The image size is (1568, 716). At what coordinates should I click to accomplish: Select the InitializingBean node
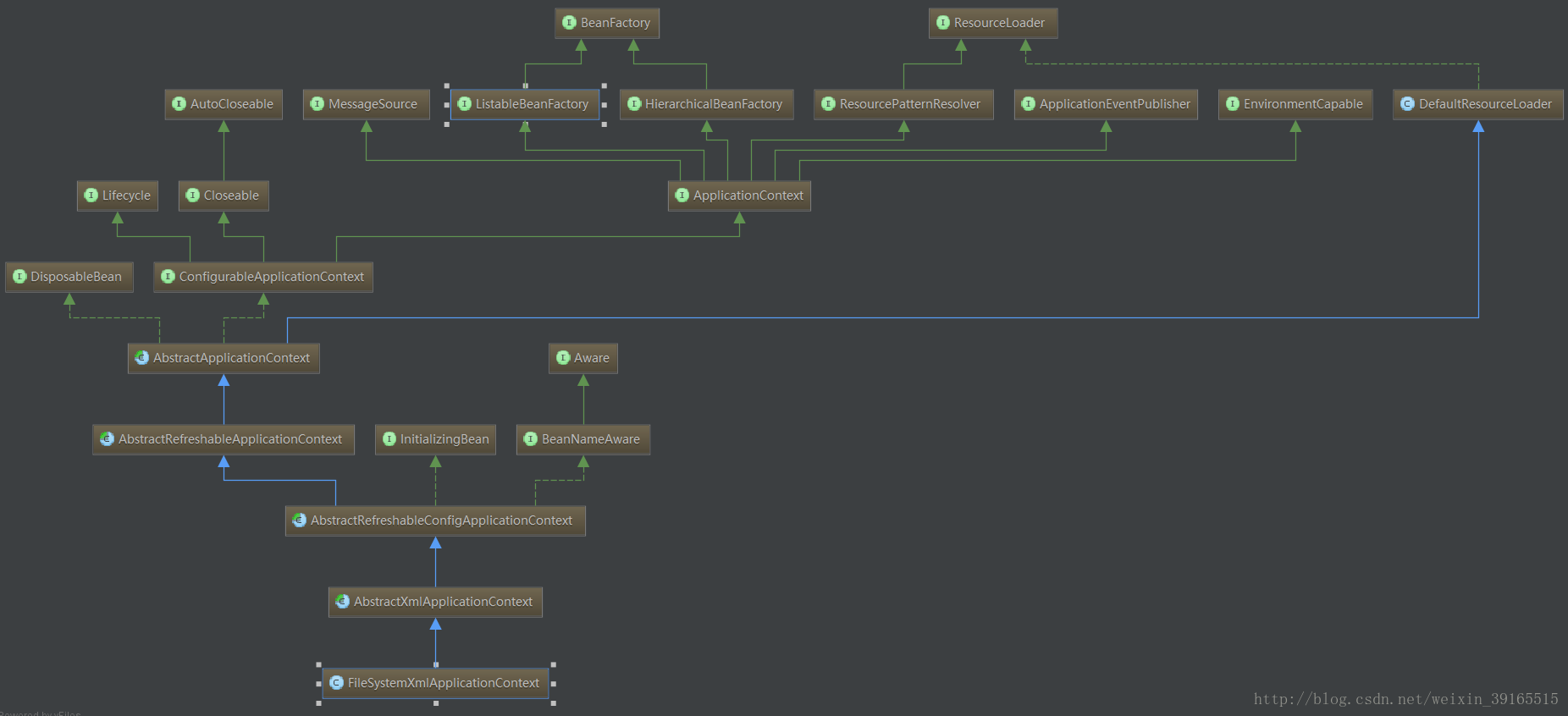click(x=435, y=439)
